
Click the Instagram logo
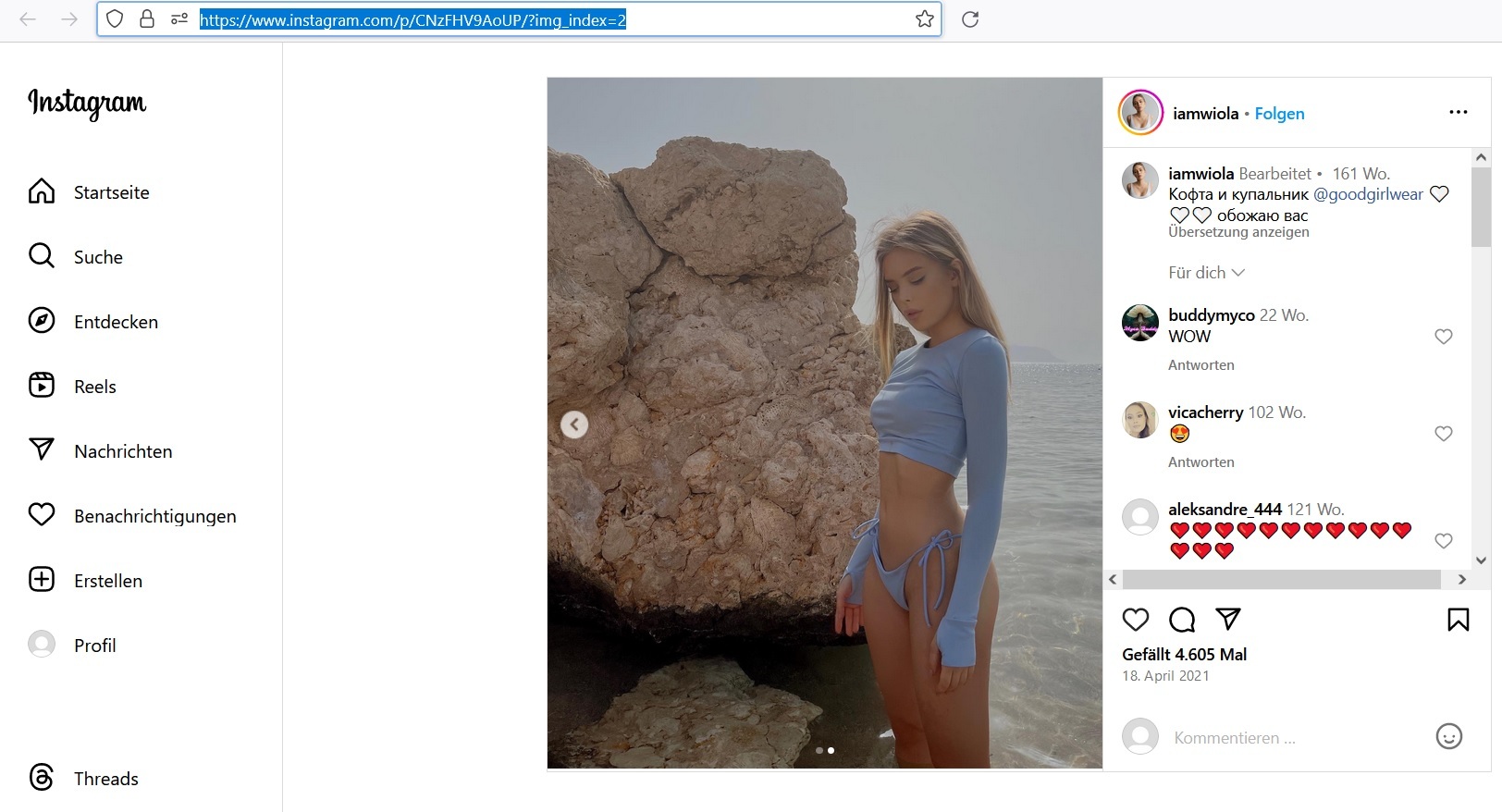87,103
